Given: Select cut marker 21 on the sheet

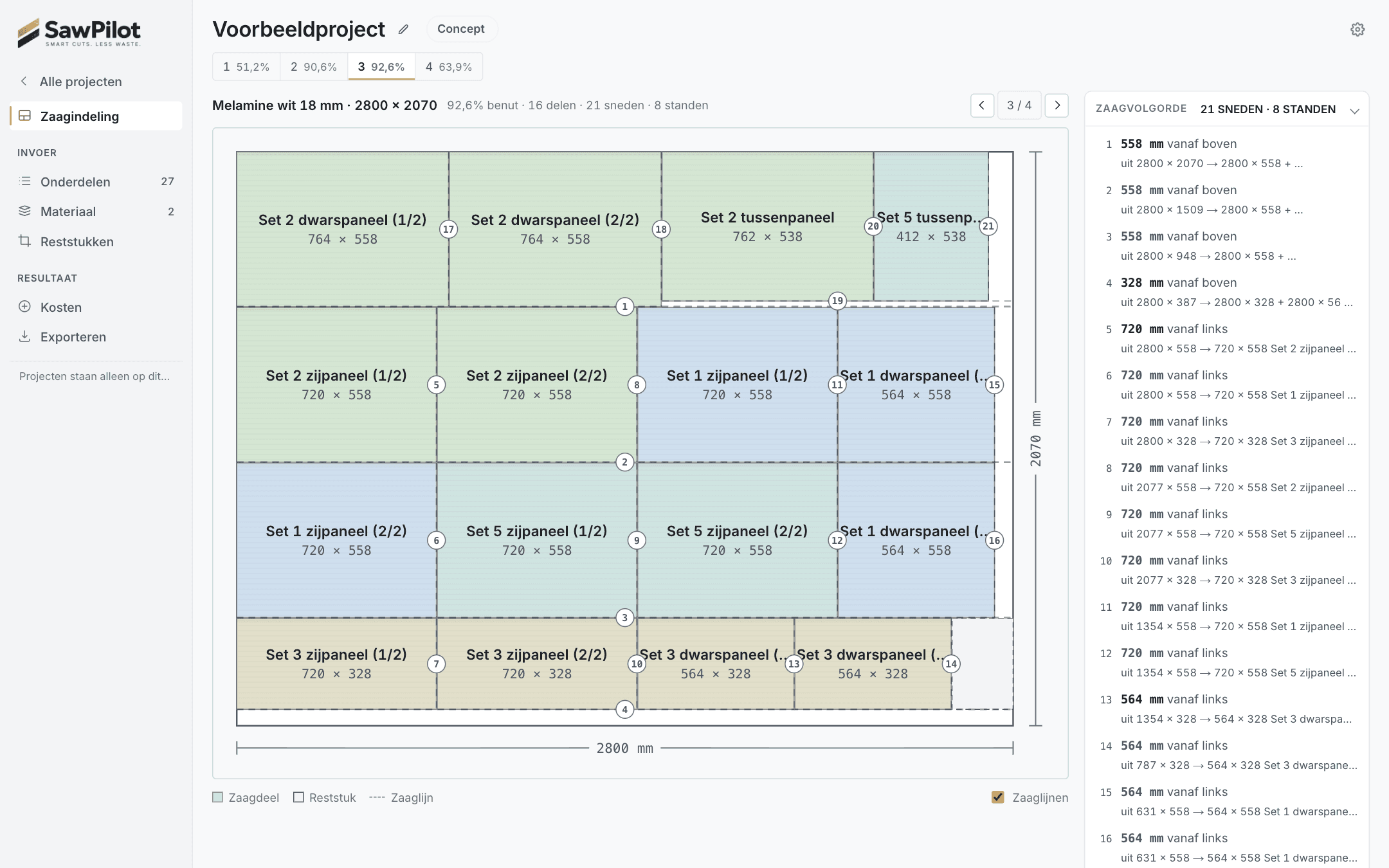Looking at the screenshot, I should (x=988, y=226).
